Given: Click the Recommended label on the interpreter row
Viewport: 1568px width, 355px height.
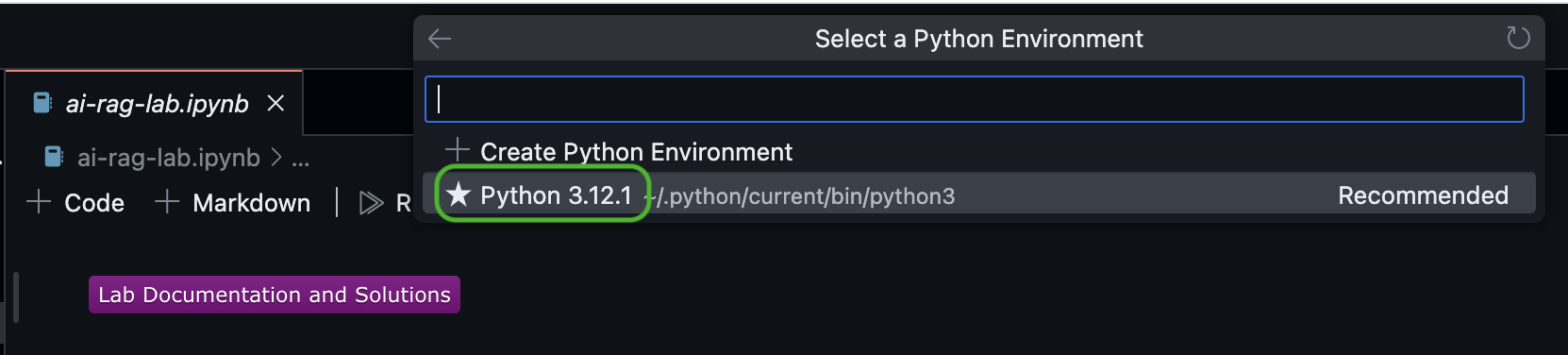Looking at the screenshot, I should coord(1423,195).
